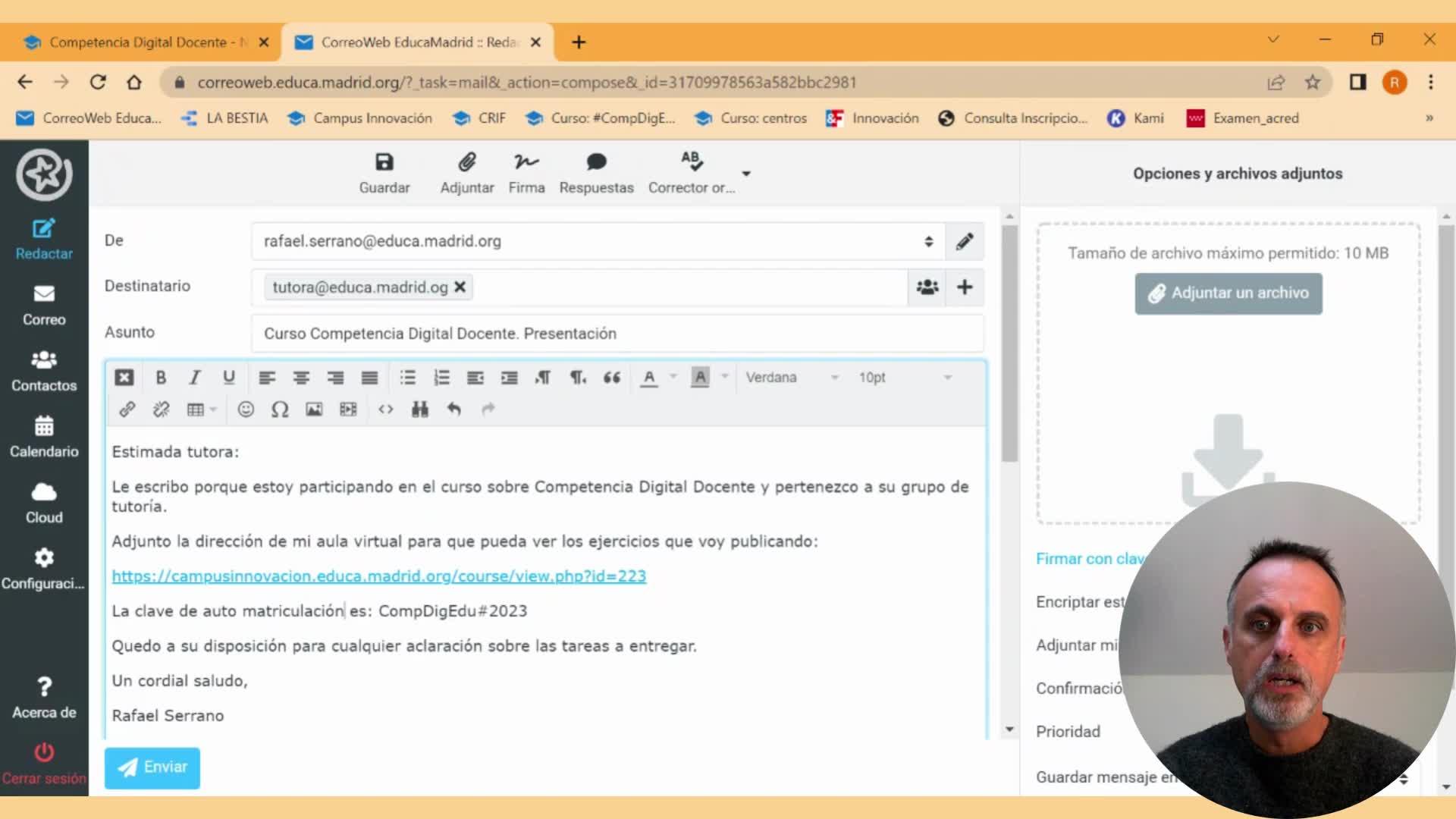Viewport: 1456px width, 819px height.
Task: Open the Firma signature tool
Action: tap(526, 162)
